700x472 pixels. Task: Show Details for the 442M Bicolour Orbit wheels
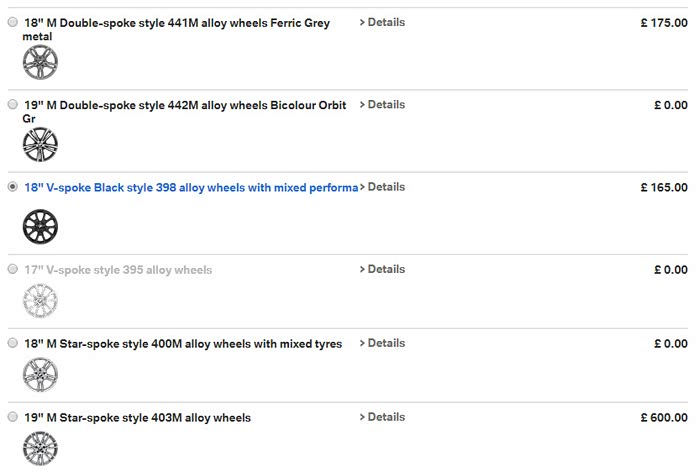click(382, 104)
